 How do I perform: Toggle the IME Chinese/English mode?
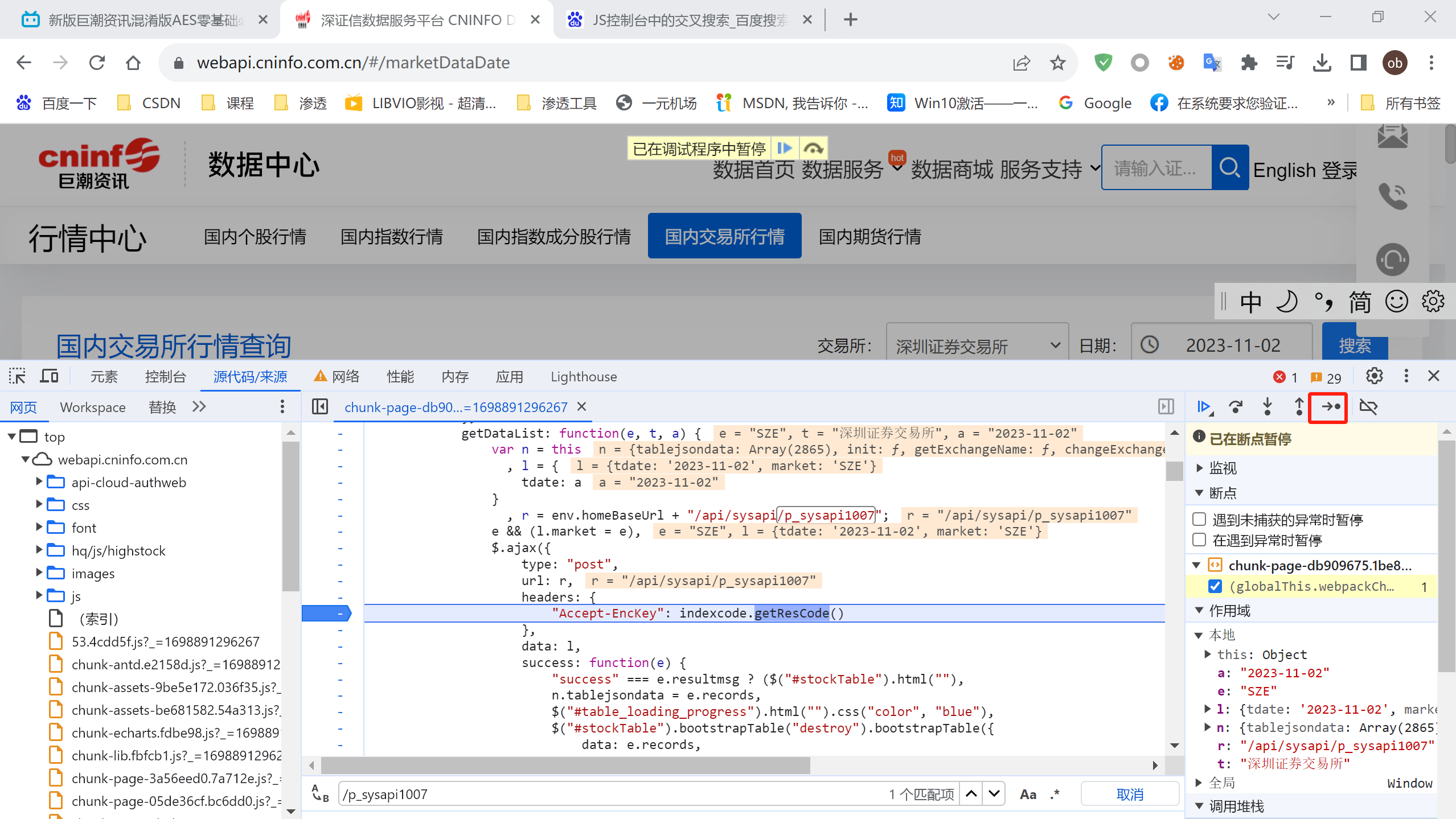coord(1251,302)
